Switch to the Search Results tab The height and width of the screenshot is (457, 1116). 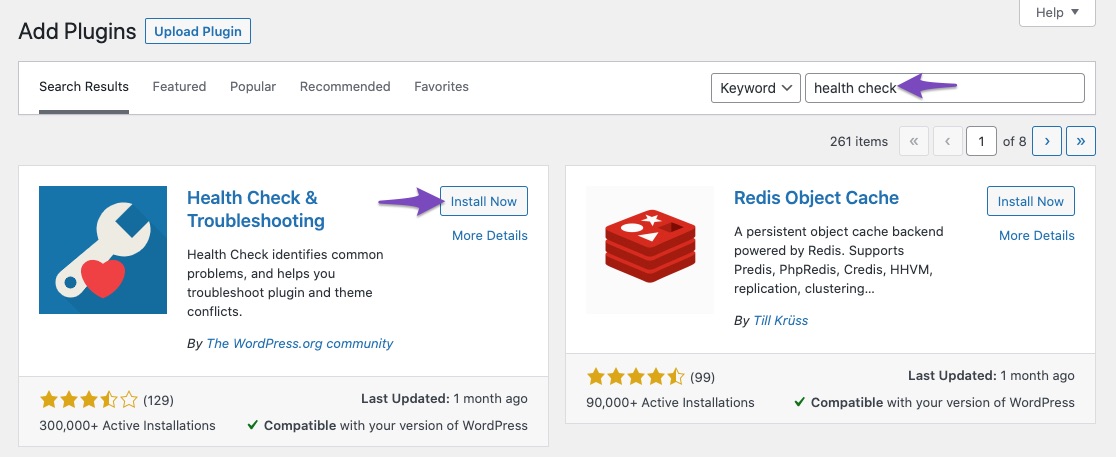click(84, 87)
